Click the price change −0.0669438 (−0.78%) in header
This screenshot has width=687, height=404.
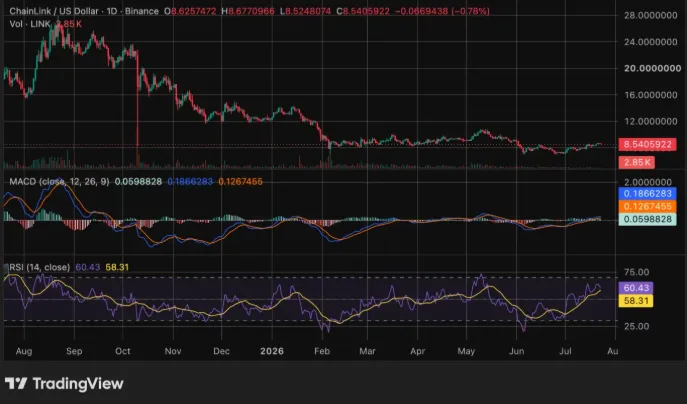pos(443,11)
